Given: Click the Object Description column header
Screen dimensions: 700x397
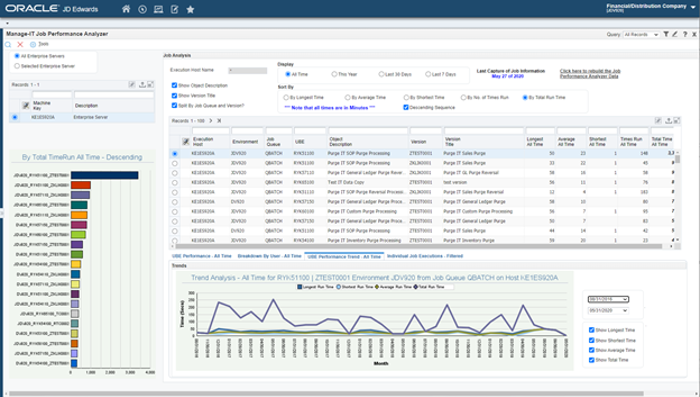Looking at the screenshot, I should 341,142.
